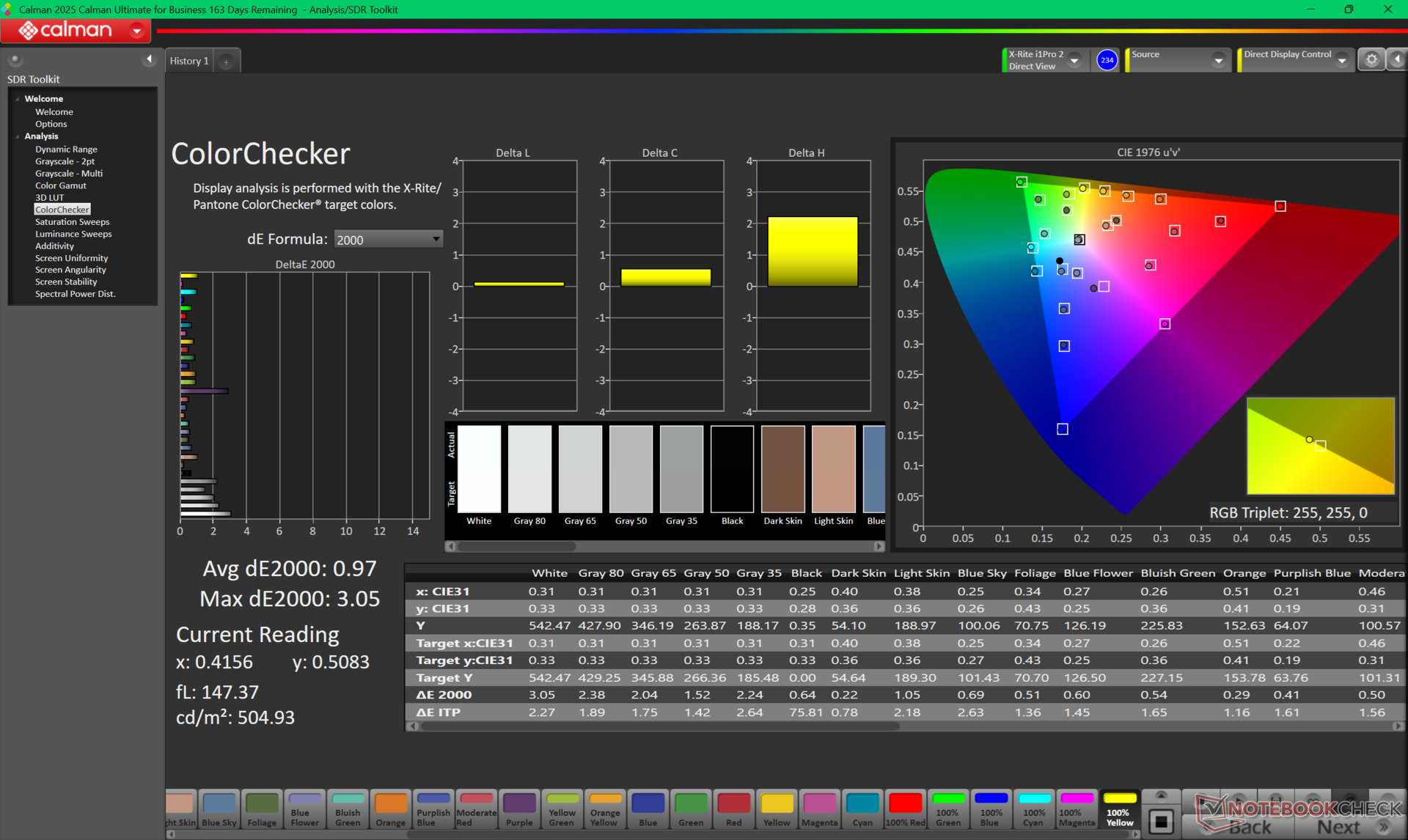Click the stop measurement square button
1408x840 pixels.
click(x=1161, y=821)
